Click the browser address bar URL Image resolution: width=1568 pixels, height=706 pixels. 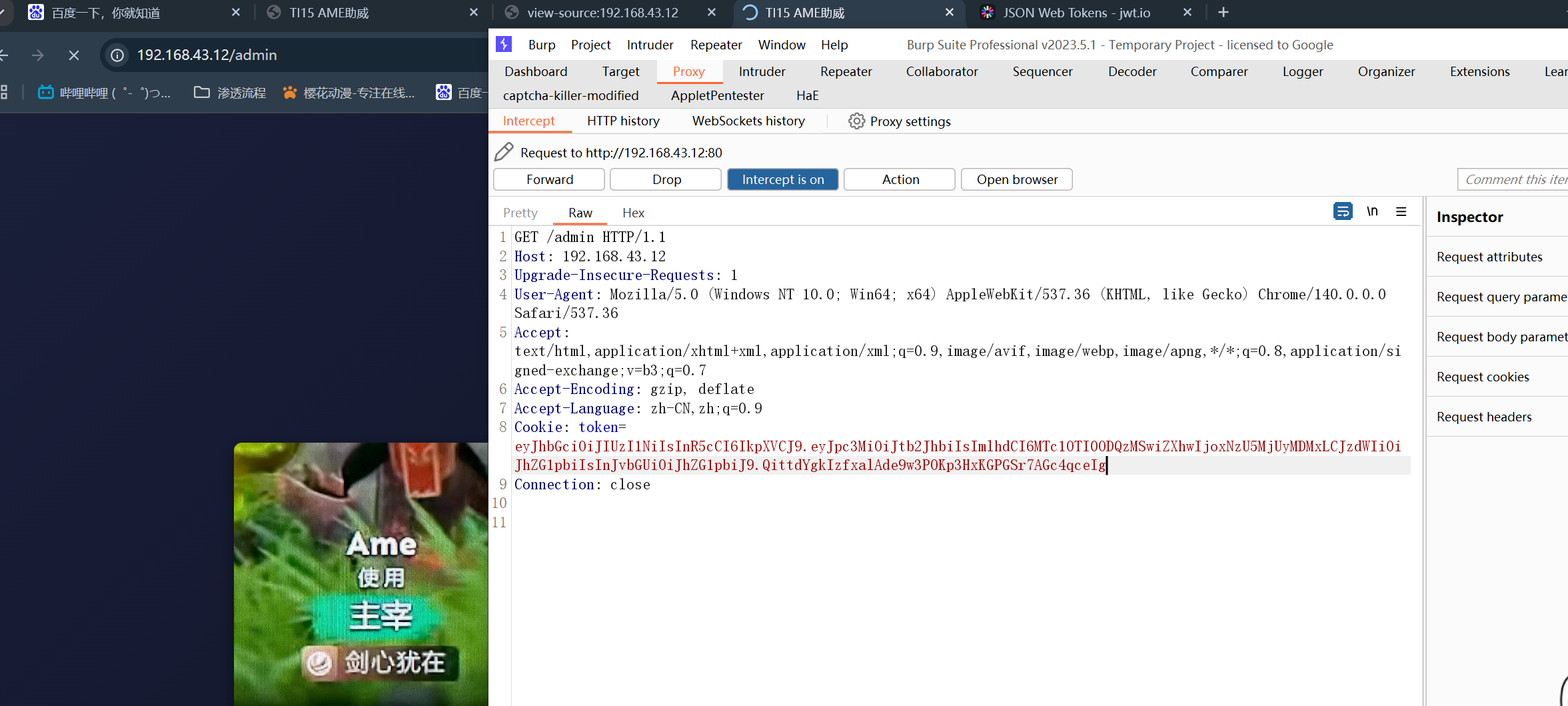[207, 55]
